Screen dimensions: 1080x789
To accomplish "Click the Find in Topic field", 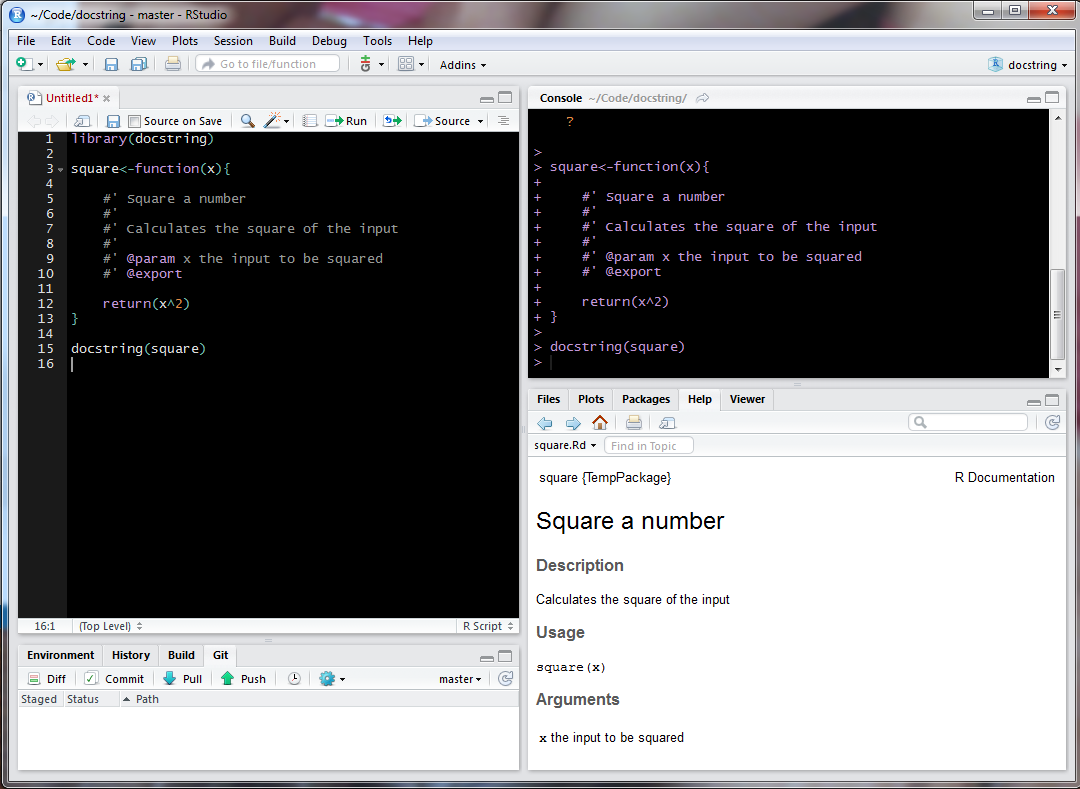I will coord(648,445).
